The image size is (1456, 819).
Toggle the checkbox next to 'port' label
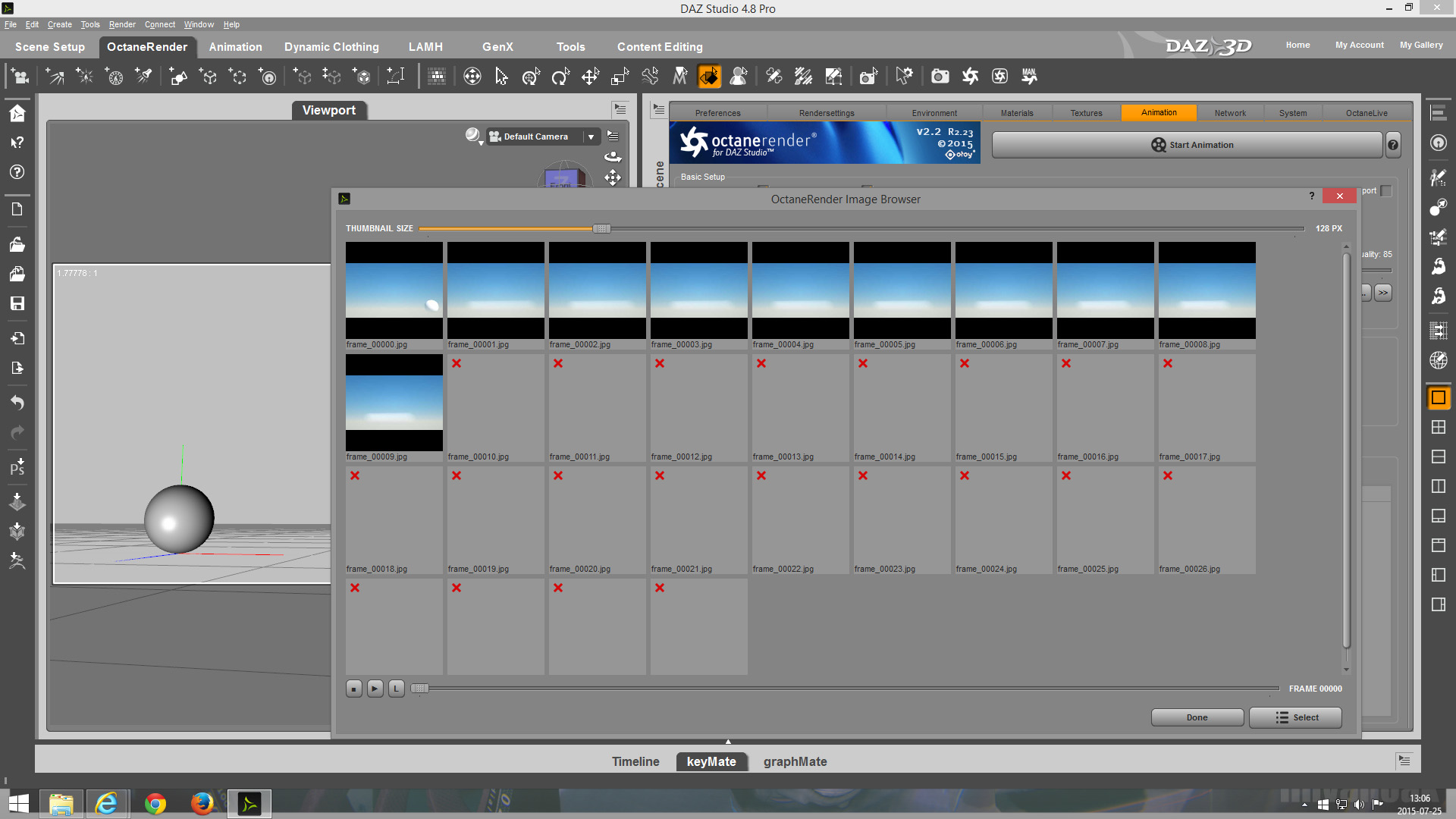pos(1386,191)
